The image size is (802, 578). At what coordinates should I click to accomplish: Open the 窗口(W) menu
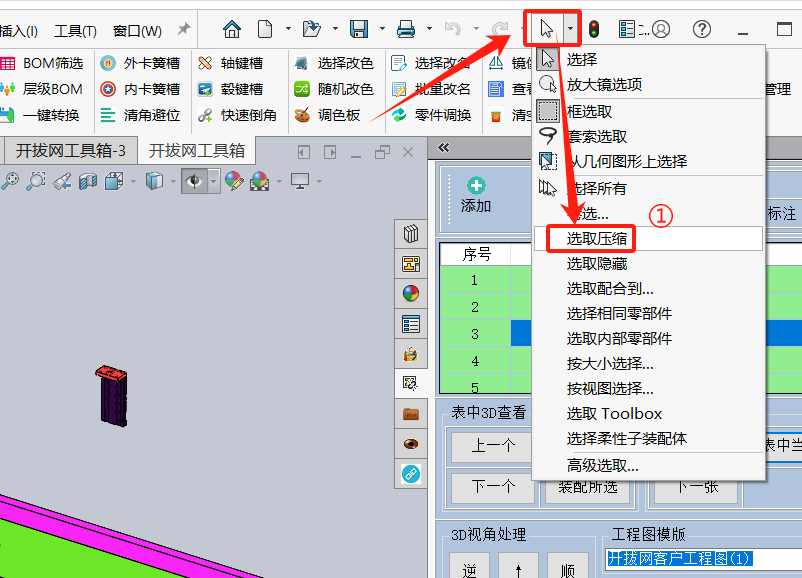137,31
